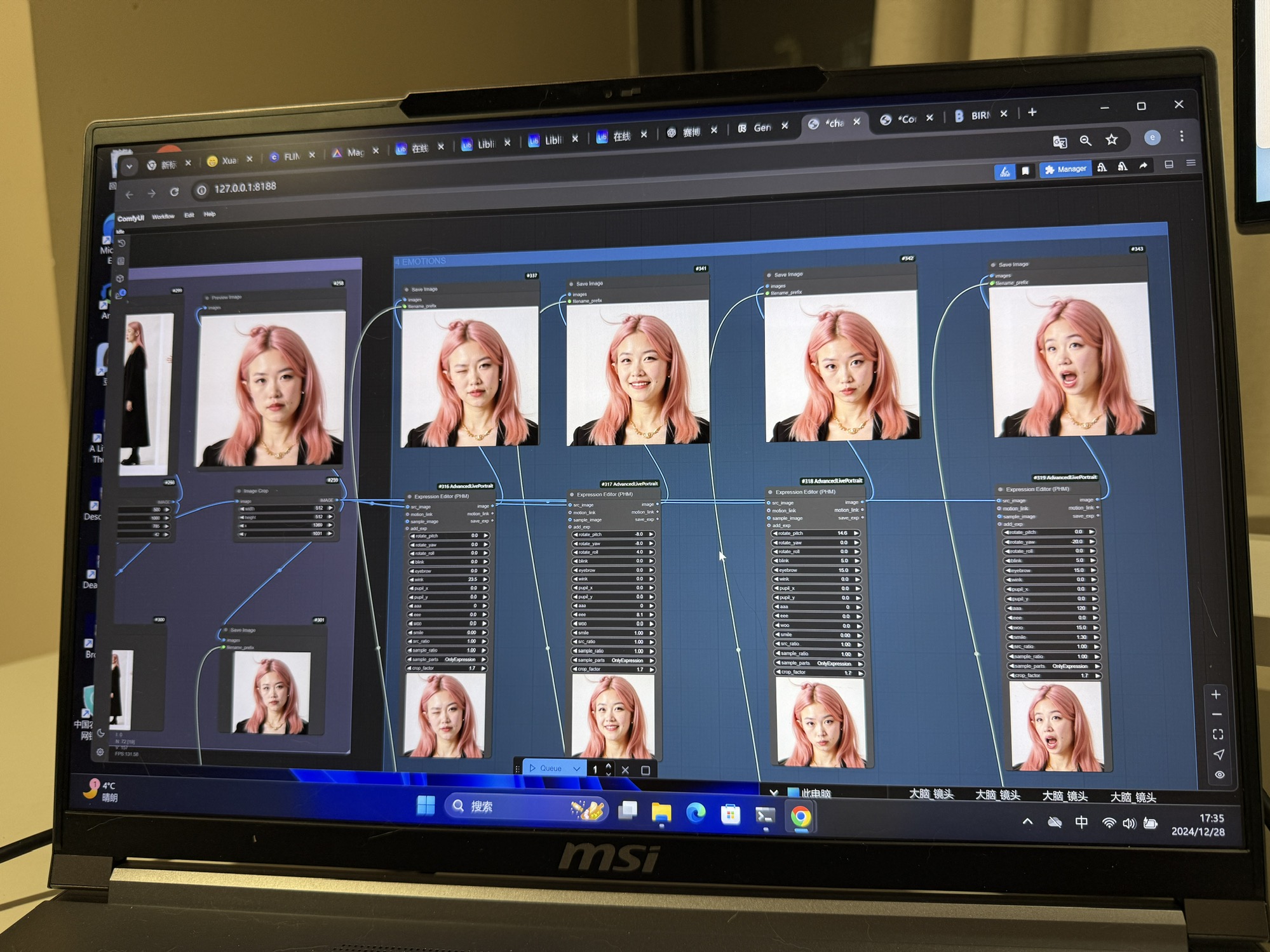Viewport: 1270px width, 952px height.
Task: Open the node library sidebar icon
Action: click(121, 261)
